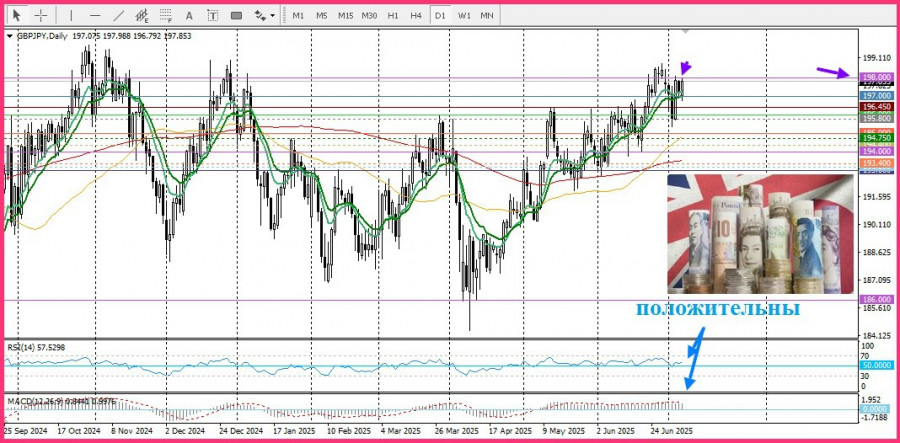This screenshot has height=443, width=900.
Task: Click the 17 Oct 2024 date label
Action: [79, 430]
